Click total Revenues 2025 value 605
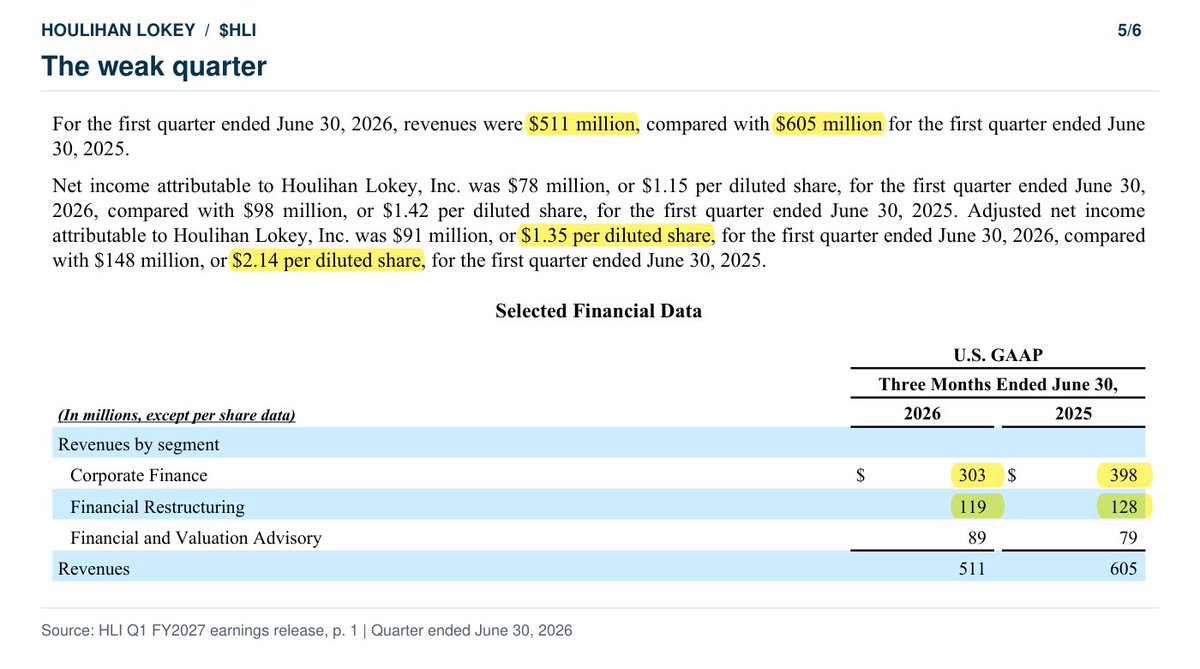The image size is (1200, 669). pos(1123,569)
